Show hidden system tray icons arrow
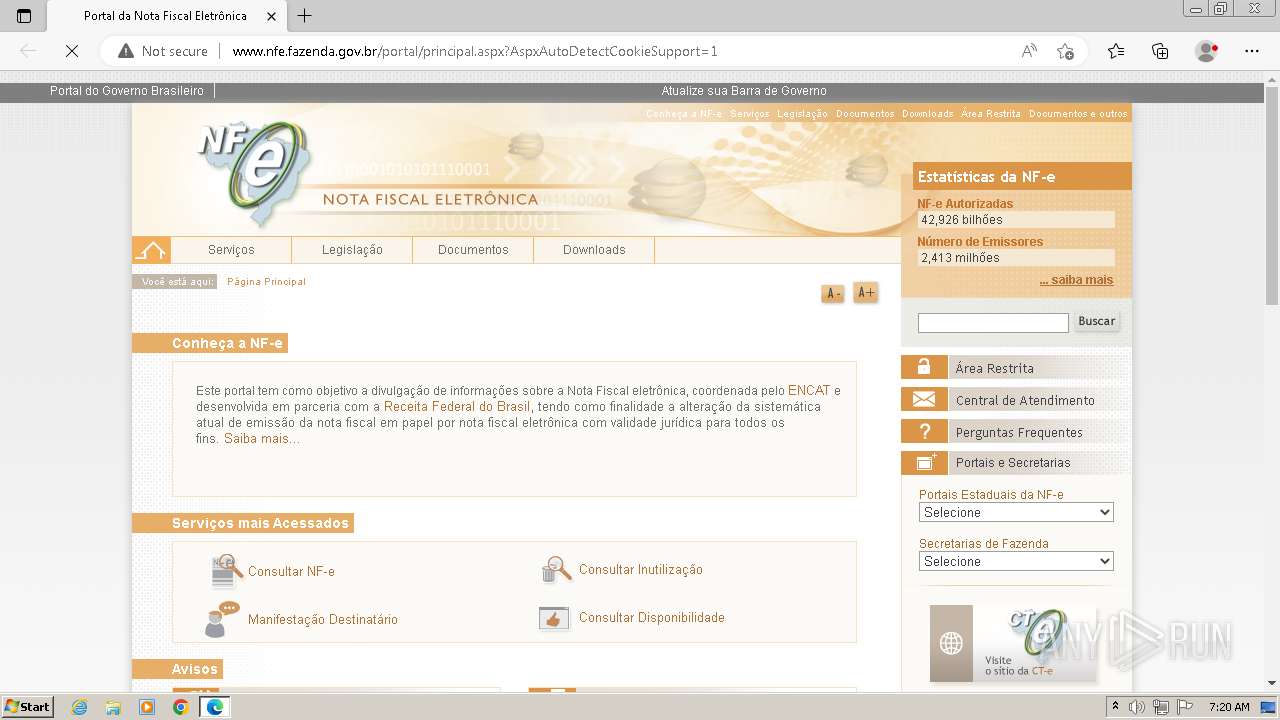Screen dimensions: 1280x720 point(1115,707)
